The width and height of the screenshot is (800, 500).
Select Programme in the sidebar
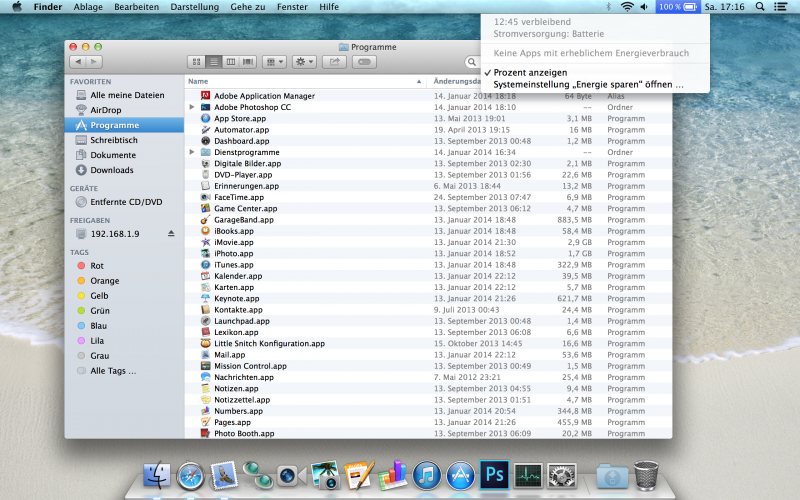click(x=124, y=125)
